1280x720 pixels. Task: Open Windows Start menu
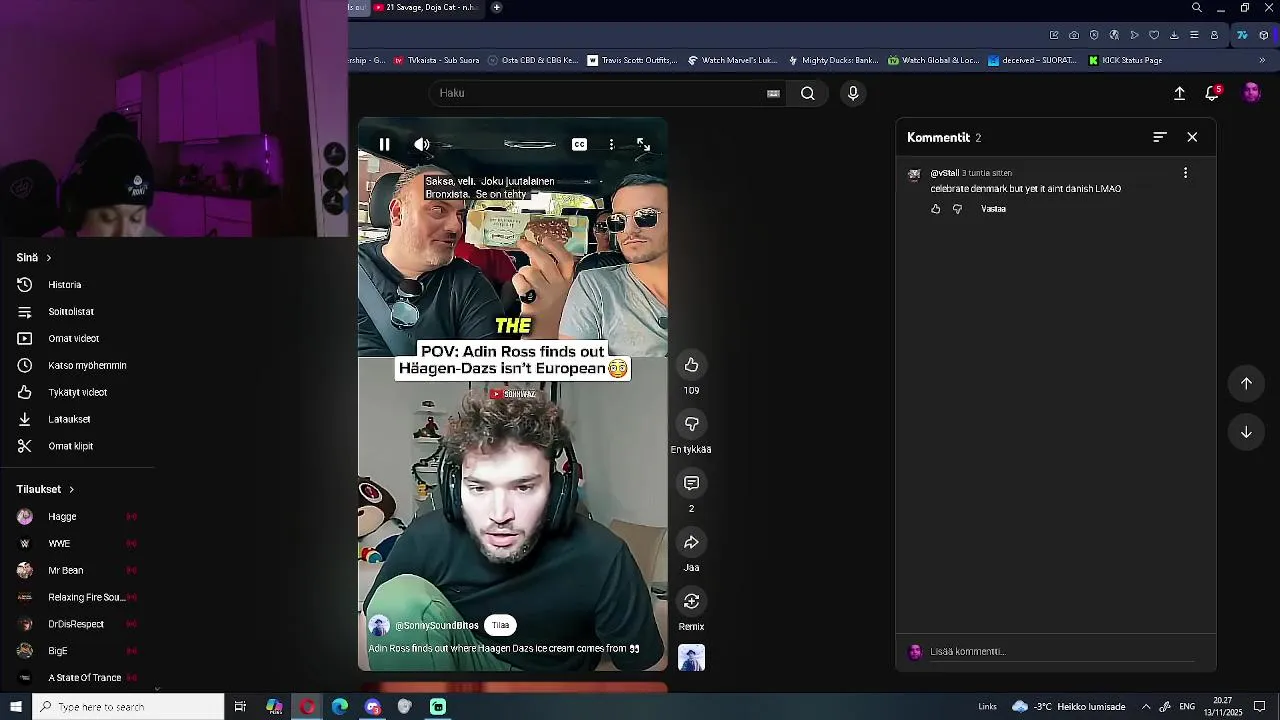click(x=16, y=707)
